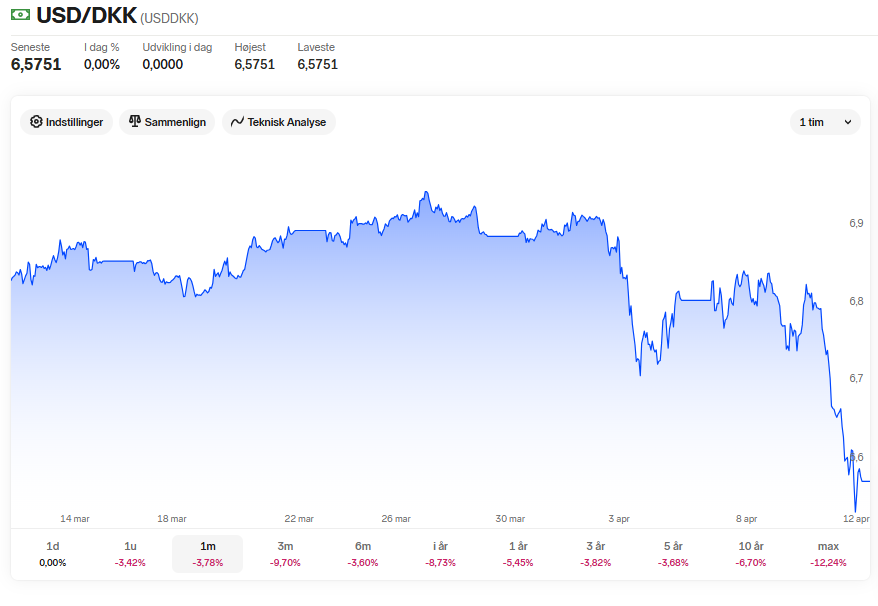The height and width of the screenshot is (606, 878).
Task: Open the 1 tim interval selector
Action: [x=825, y=122]
